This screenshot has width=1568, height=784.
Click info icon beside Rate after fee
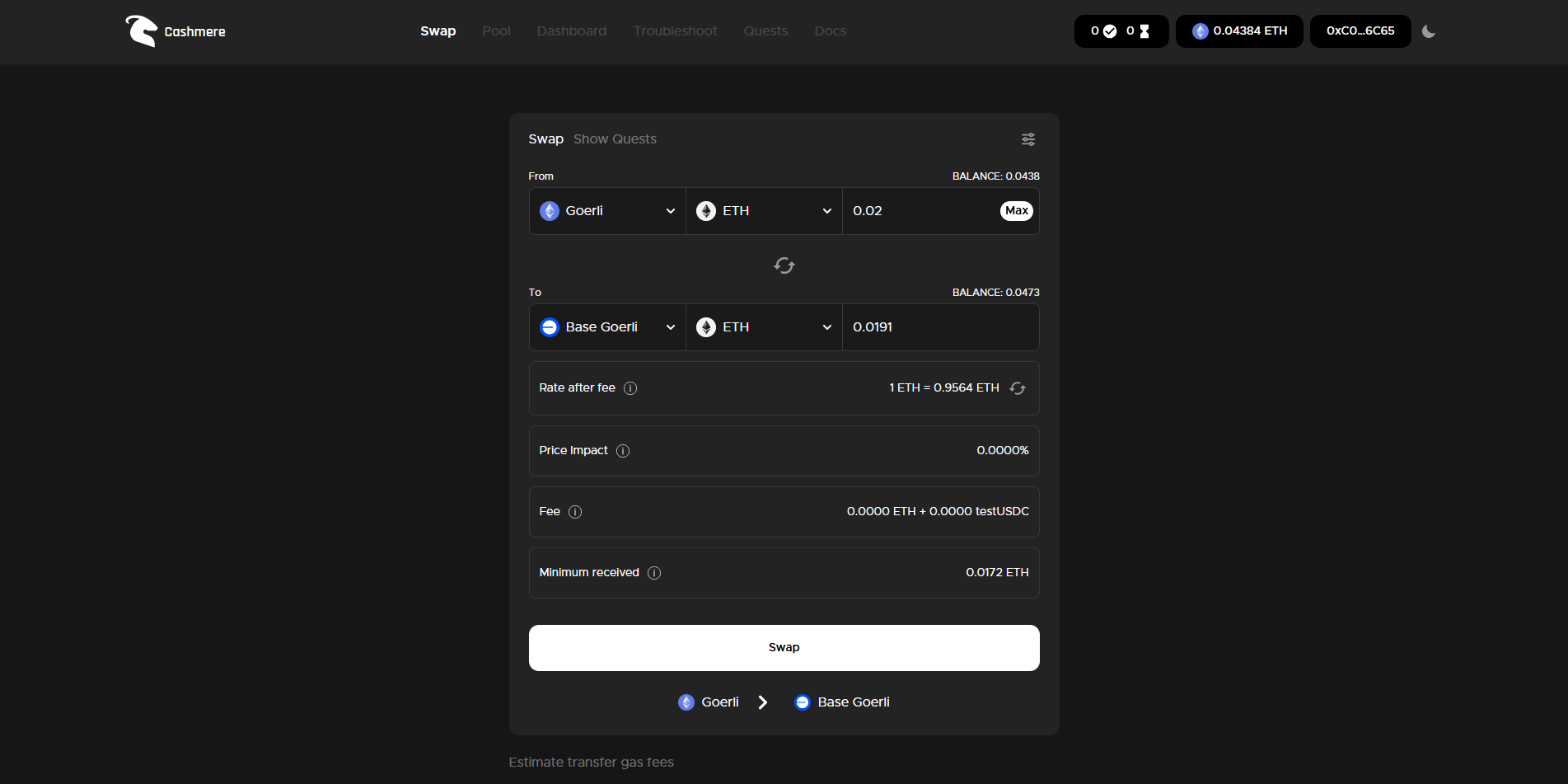pos(630,388)
